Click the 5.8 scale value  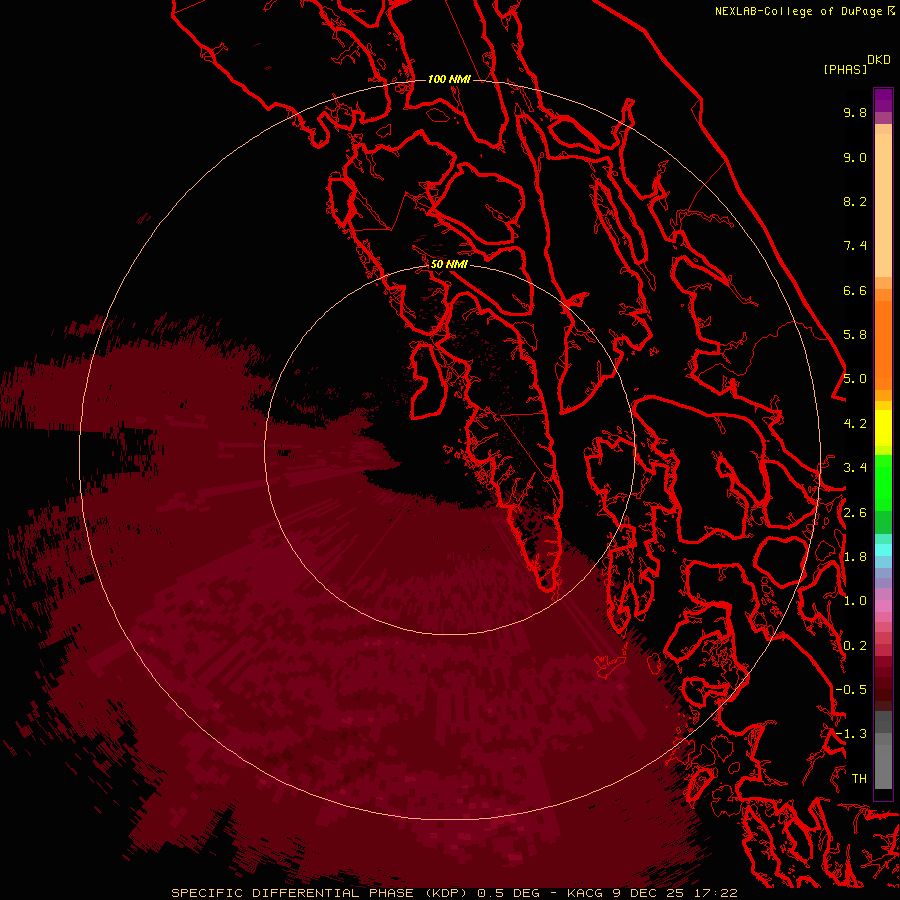point(855,335)
